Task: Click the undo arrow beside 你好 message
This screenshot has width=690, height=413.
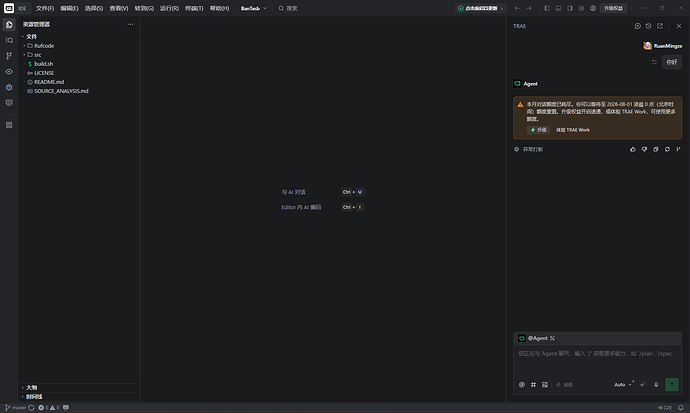Action: 654,62
